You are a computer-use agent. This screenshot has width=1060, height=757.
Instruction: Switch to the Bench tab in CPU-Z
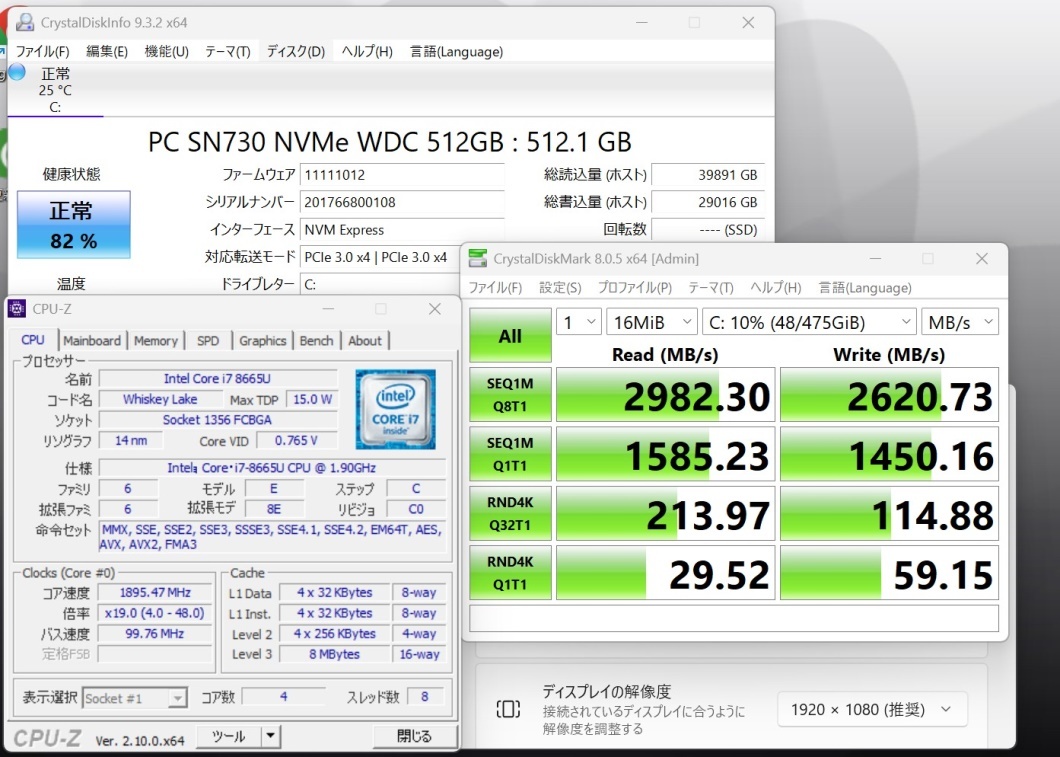click(316, 341)
